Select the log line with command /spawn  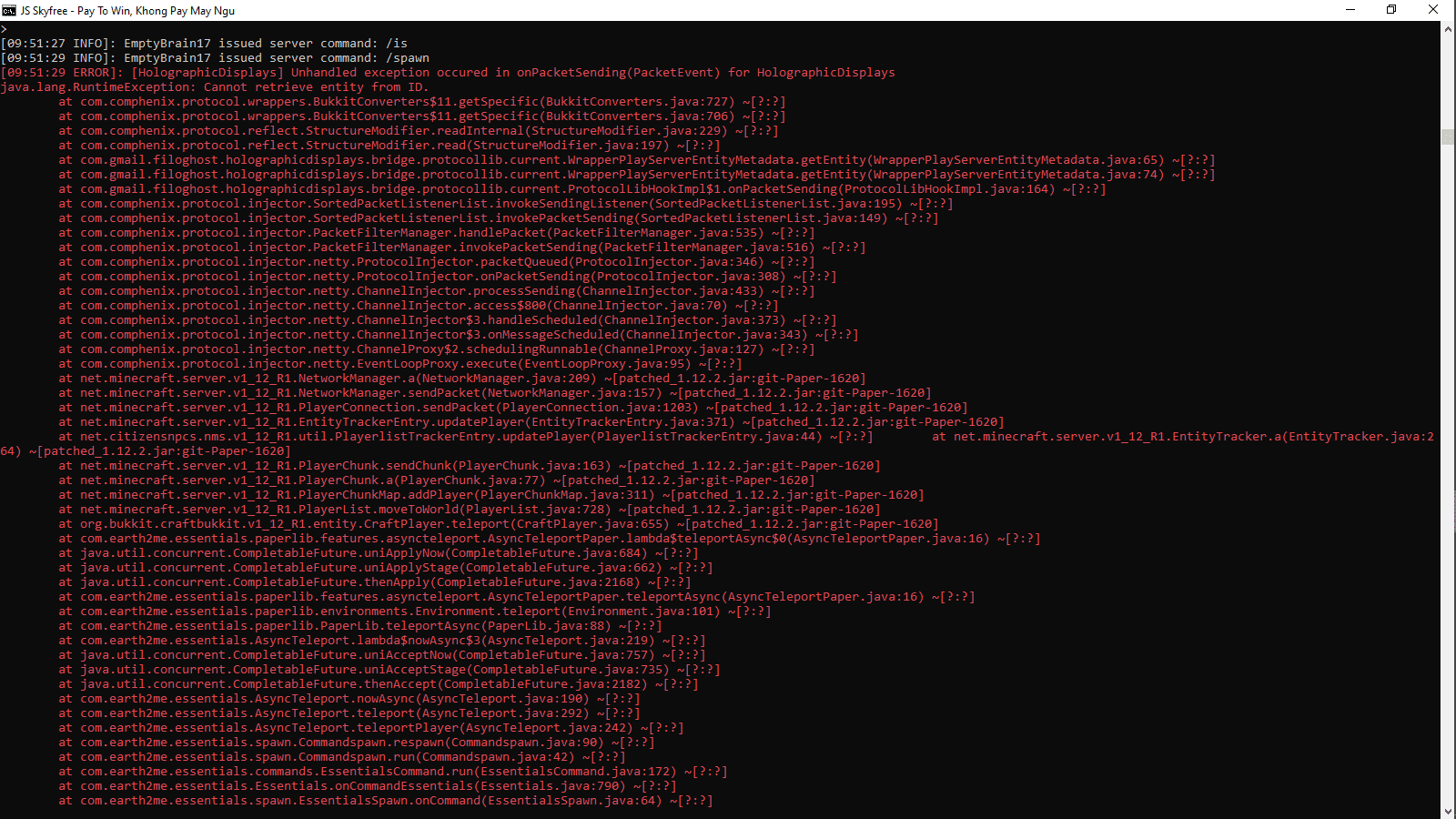215,58
